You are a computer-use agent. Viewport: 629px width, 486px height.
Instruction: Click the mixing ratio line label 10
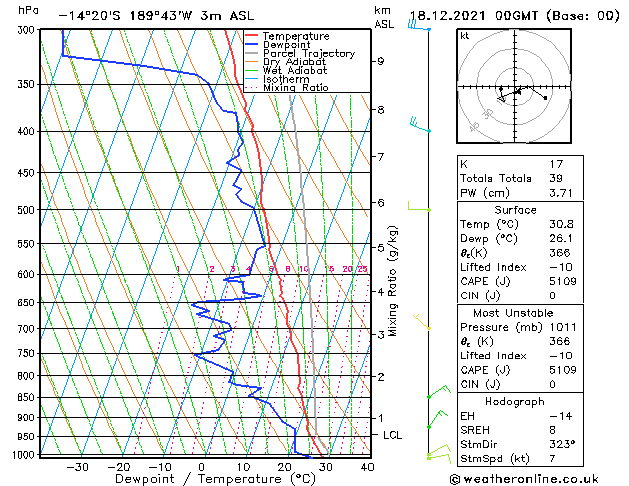(304, 269)
